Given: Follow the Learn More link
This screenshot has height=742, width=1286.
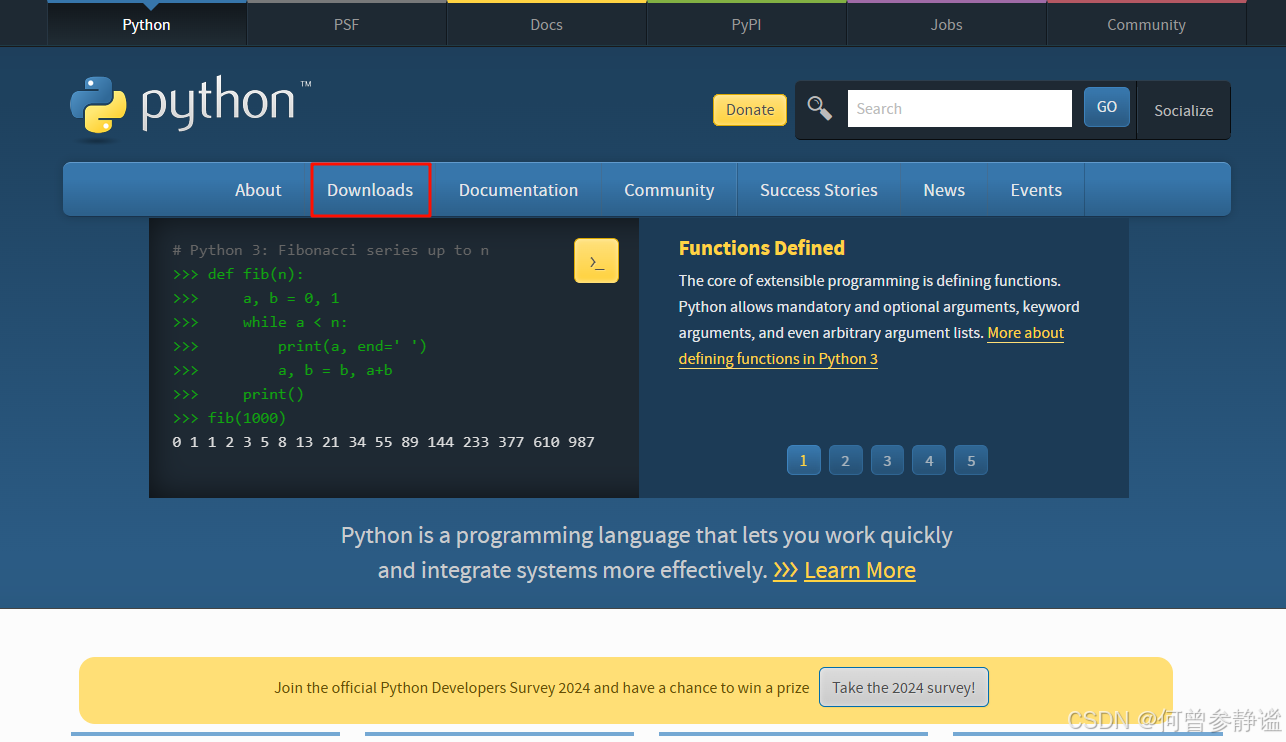Looking at the screenshot, I should [860, 571].
